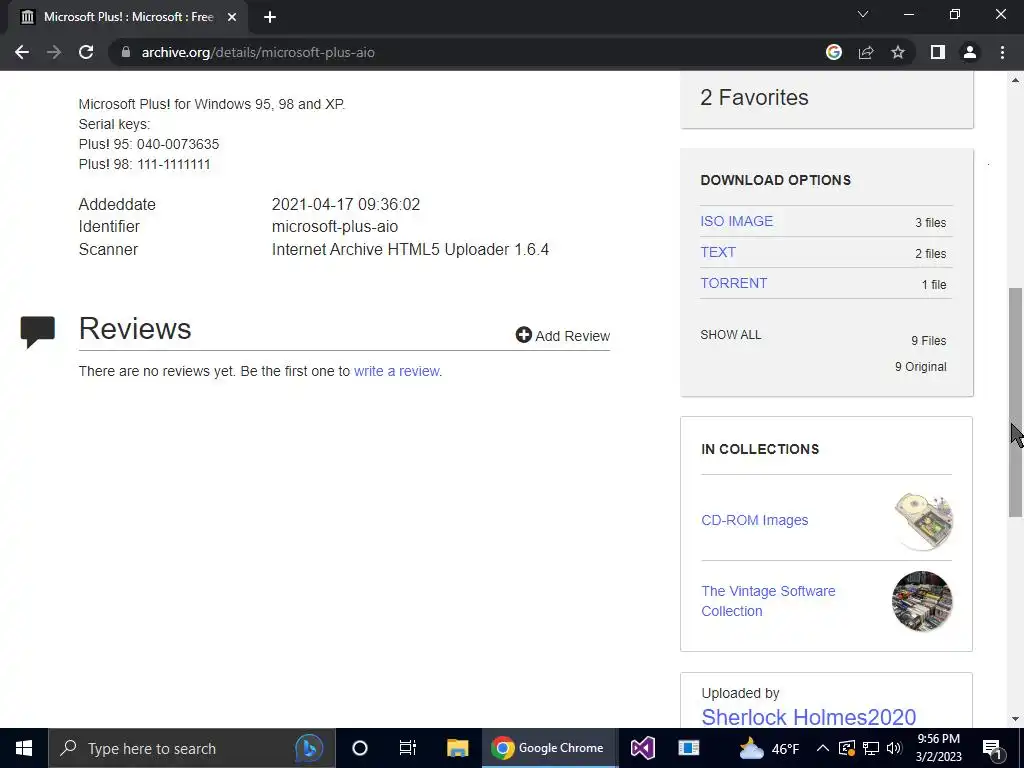Open the Chrome profile menu

click(x=970, y=52)
